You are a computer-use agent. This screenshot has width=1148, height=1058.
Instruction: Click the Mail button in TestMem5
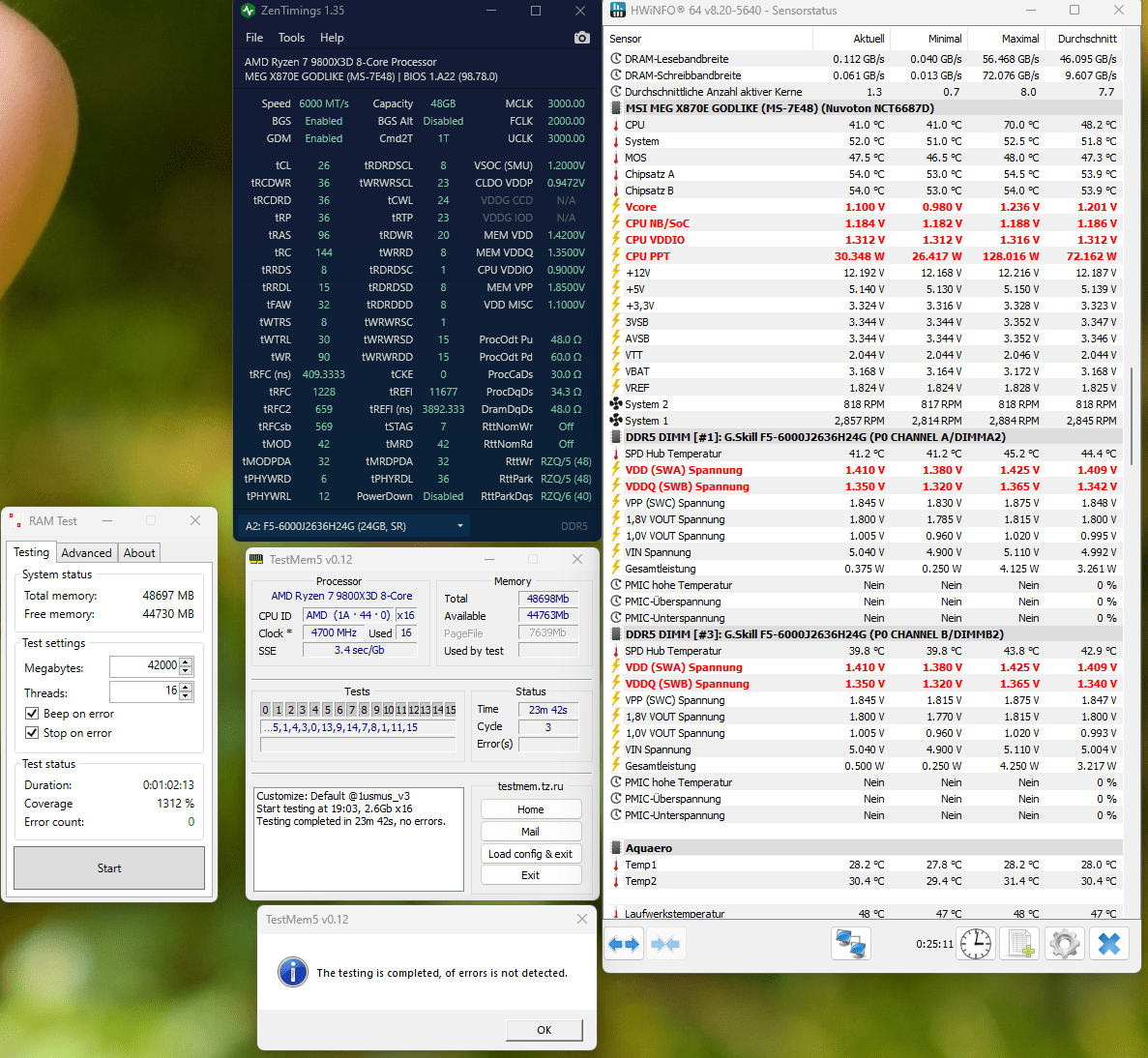click(x=531, y=831)
